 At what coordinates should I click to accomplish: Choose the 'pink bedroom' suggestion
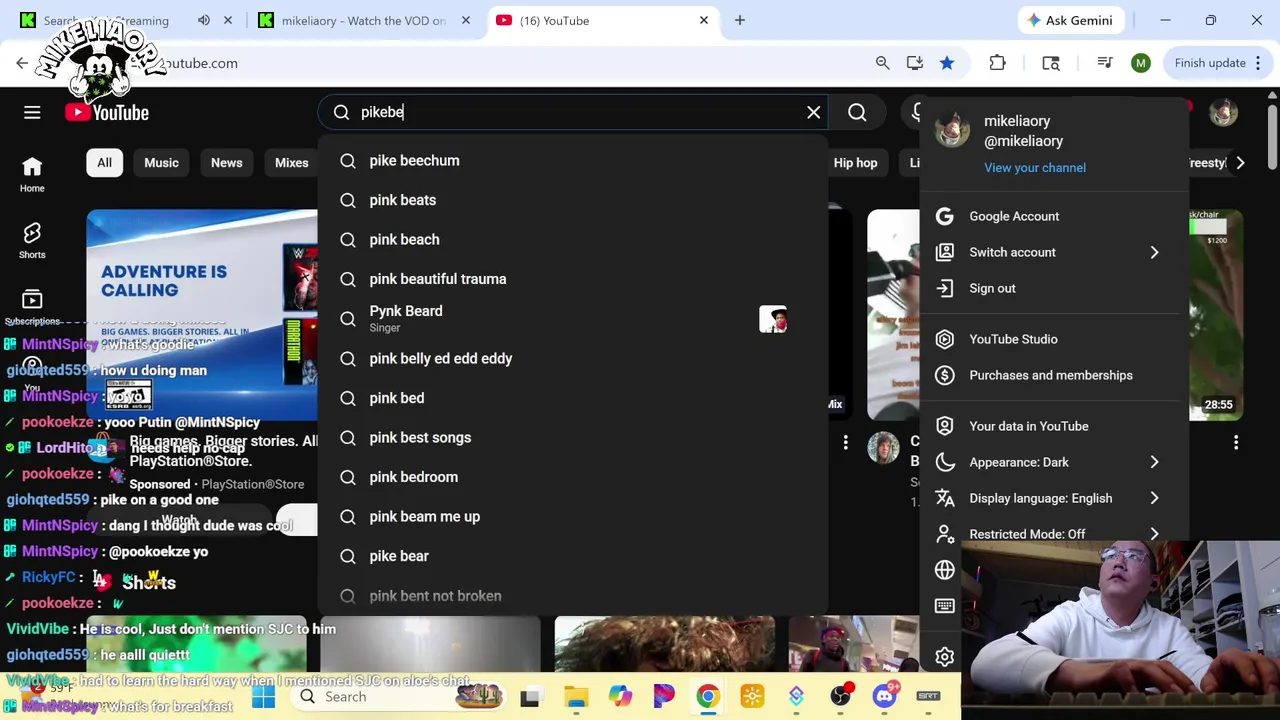point(573,477)
